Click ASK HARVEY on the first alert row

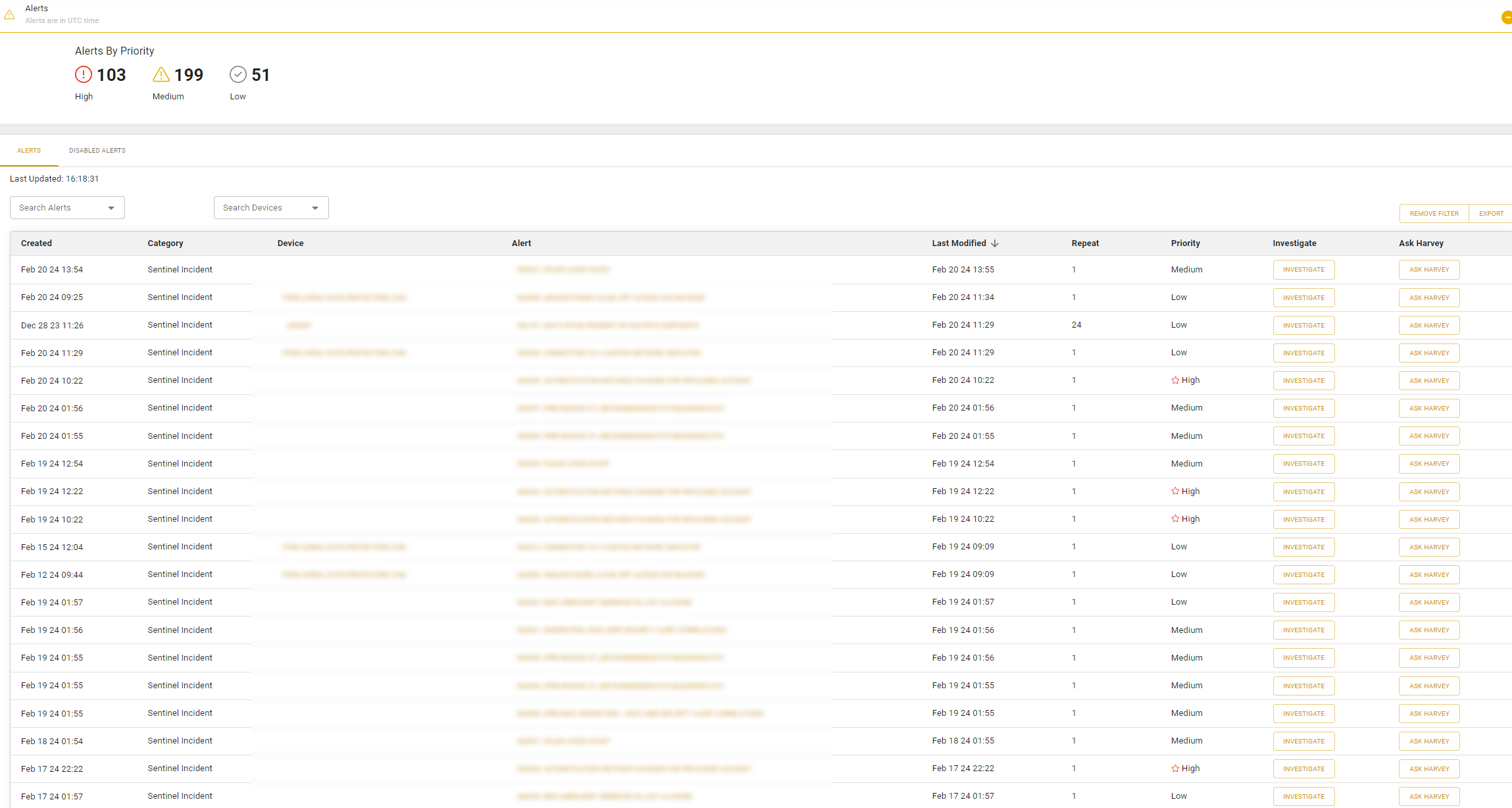pyautogui.click(x=1429, y=269)
